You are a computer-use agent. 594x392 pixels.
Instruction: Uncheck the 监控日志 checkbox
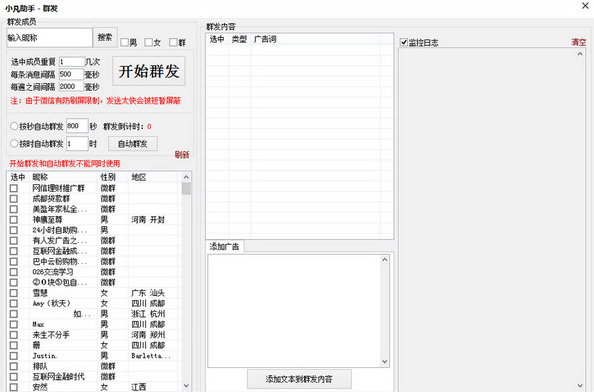point(404,42)
